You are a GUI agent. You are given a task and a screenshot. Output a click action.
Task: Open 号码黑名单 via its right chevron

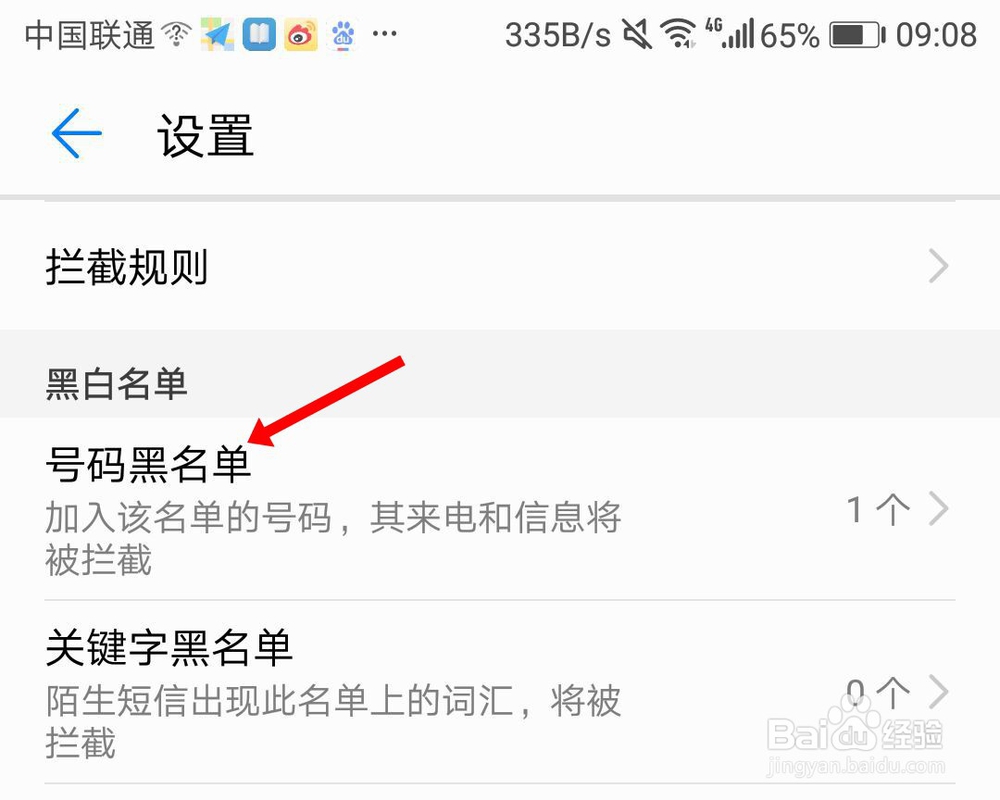tap(939, 508)
